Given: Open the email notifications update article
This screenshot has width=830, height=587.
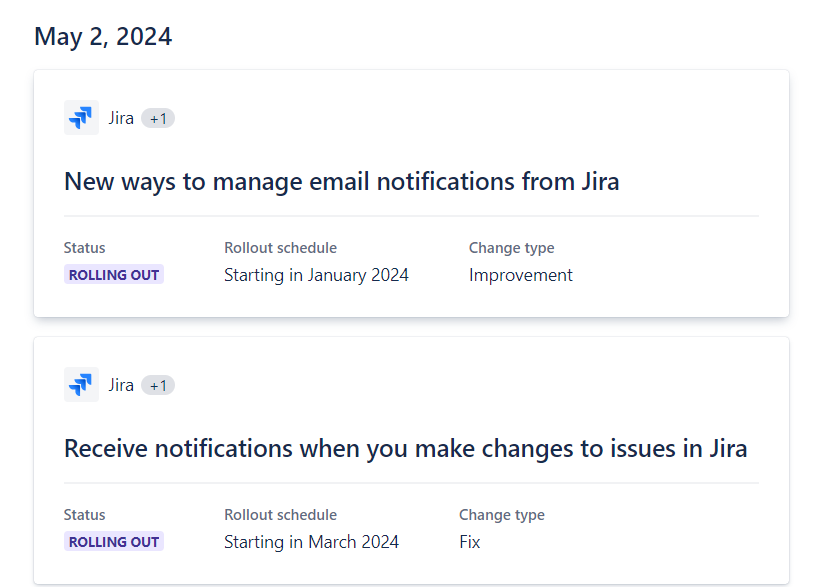Looking at the screenshot, I should [x=341, y=181].
